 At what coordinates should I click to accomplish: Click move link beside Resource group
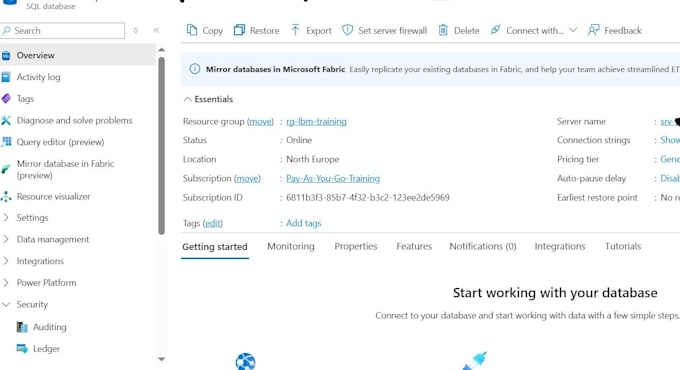click(x=260, y=121)
